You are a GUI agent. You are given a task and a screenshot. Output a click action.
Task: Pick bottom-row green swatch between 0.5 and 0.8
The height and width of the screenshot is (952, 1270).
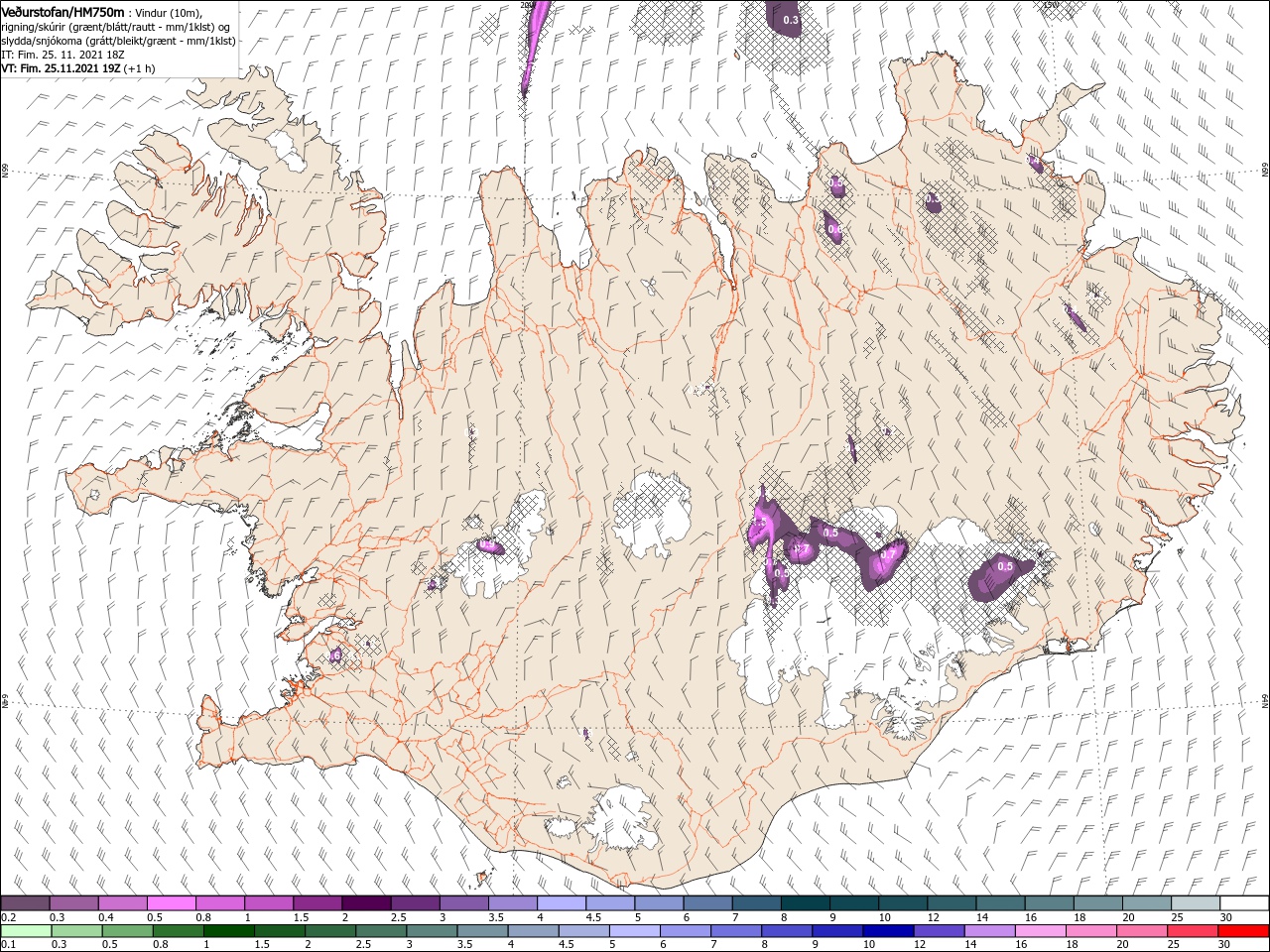click(x=128, y=931)
